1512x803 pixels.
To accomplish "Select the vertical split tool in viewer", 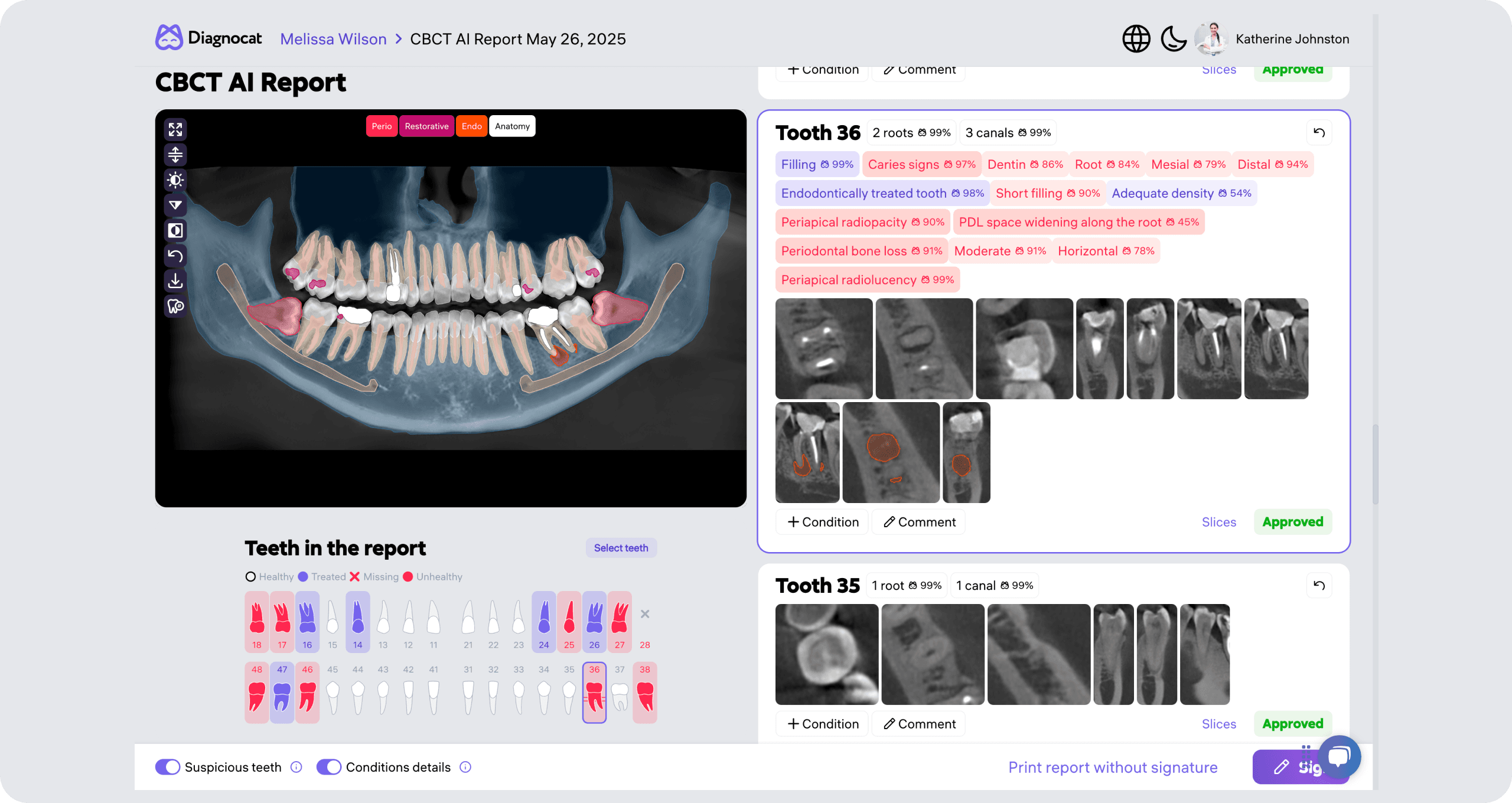I will tap(175, 155).
